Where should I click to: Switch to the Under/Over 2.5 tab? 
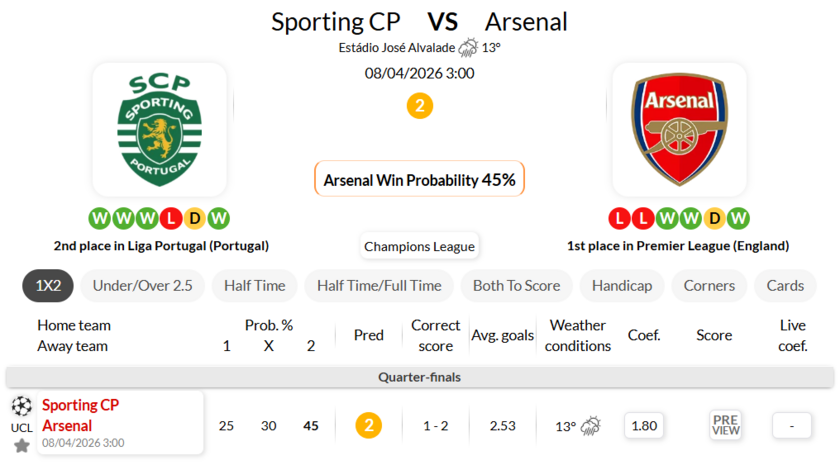pos(142,286)
